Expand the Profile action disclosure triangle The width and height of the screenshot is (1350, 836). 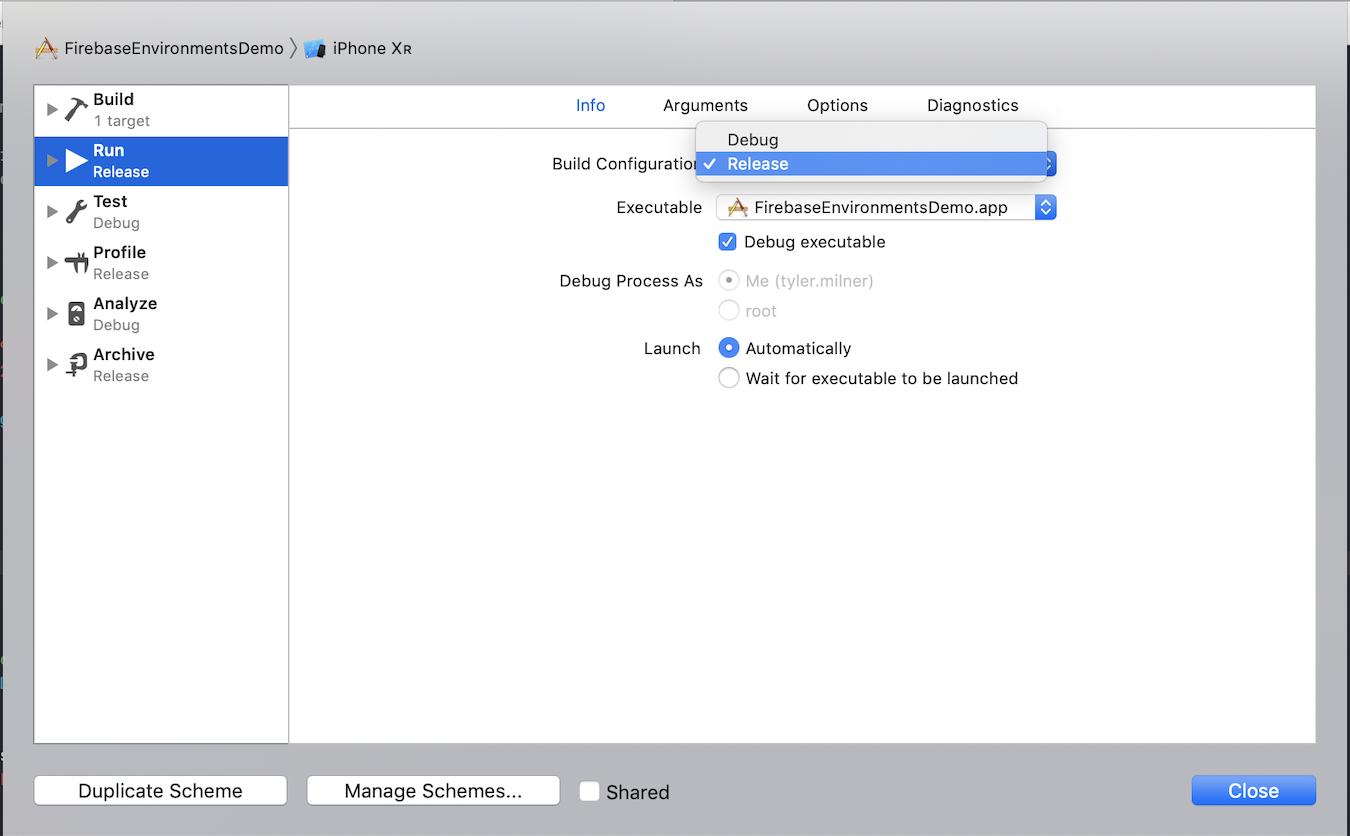(x=52, y=262)
